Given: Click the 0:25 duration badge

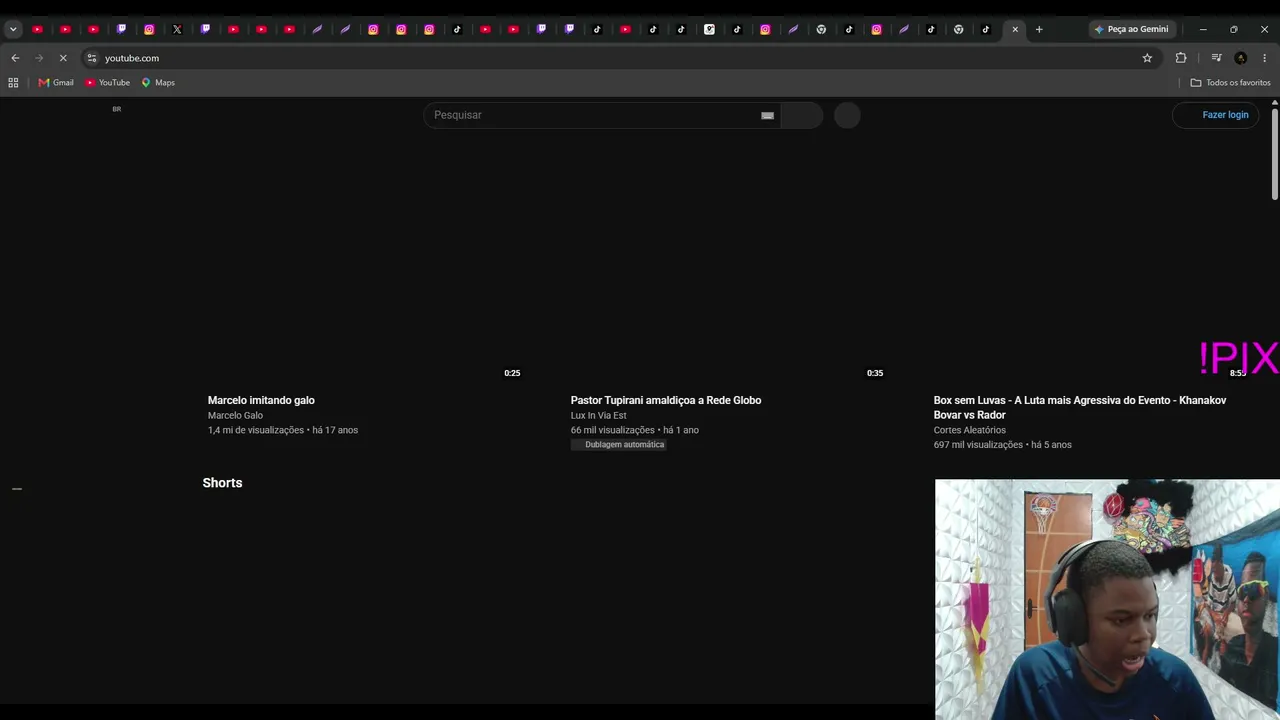Looking at the screenshot, I should [x=512, y=373].
